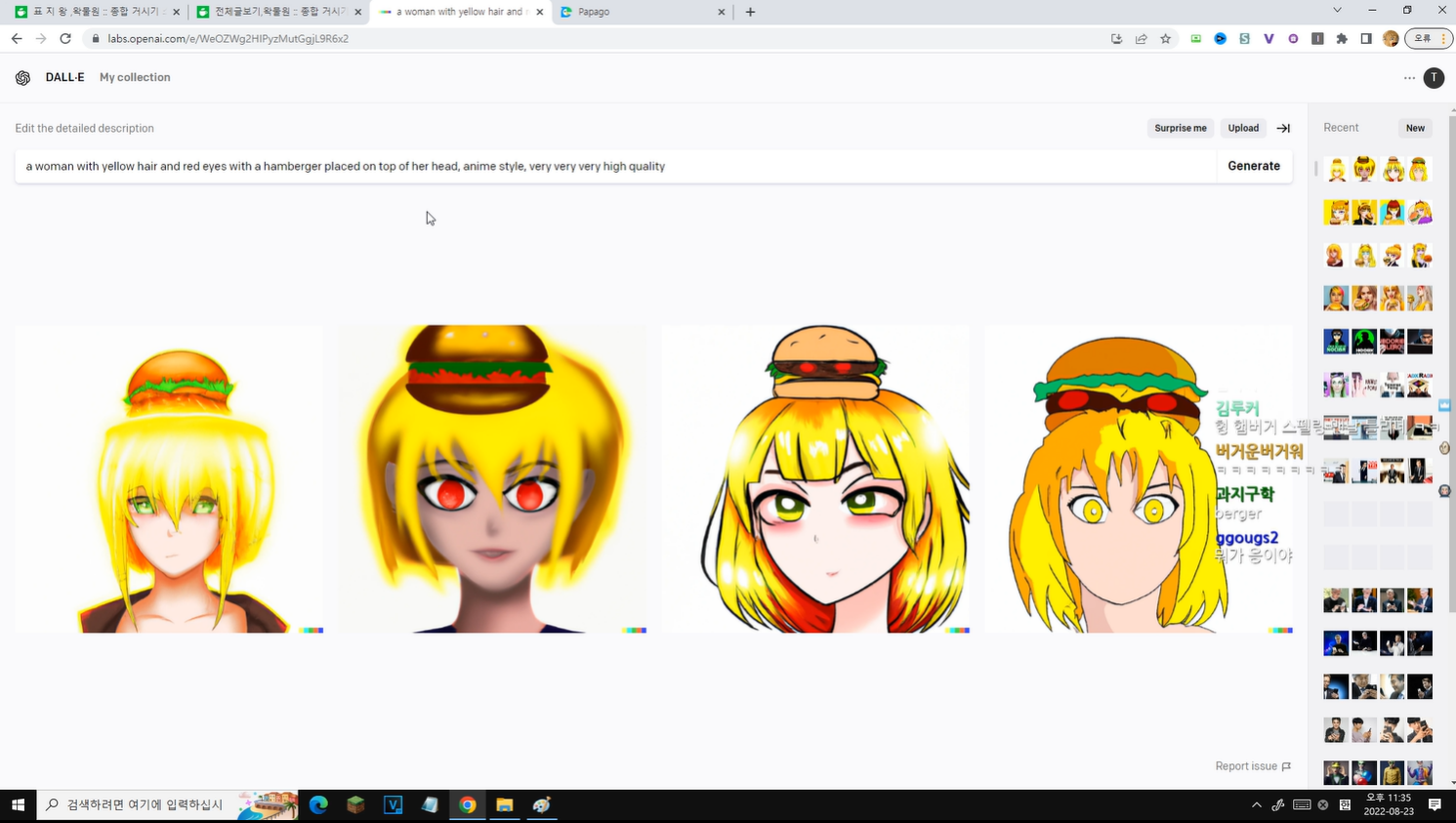The image size is (1456, 823).
Task: Open the green-eyed hamburger girl image
Action: click(169, 479)
